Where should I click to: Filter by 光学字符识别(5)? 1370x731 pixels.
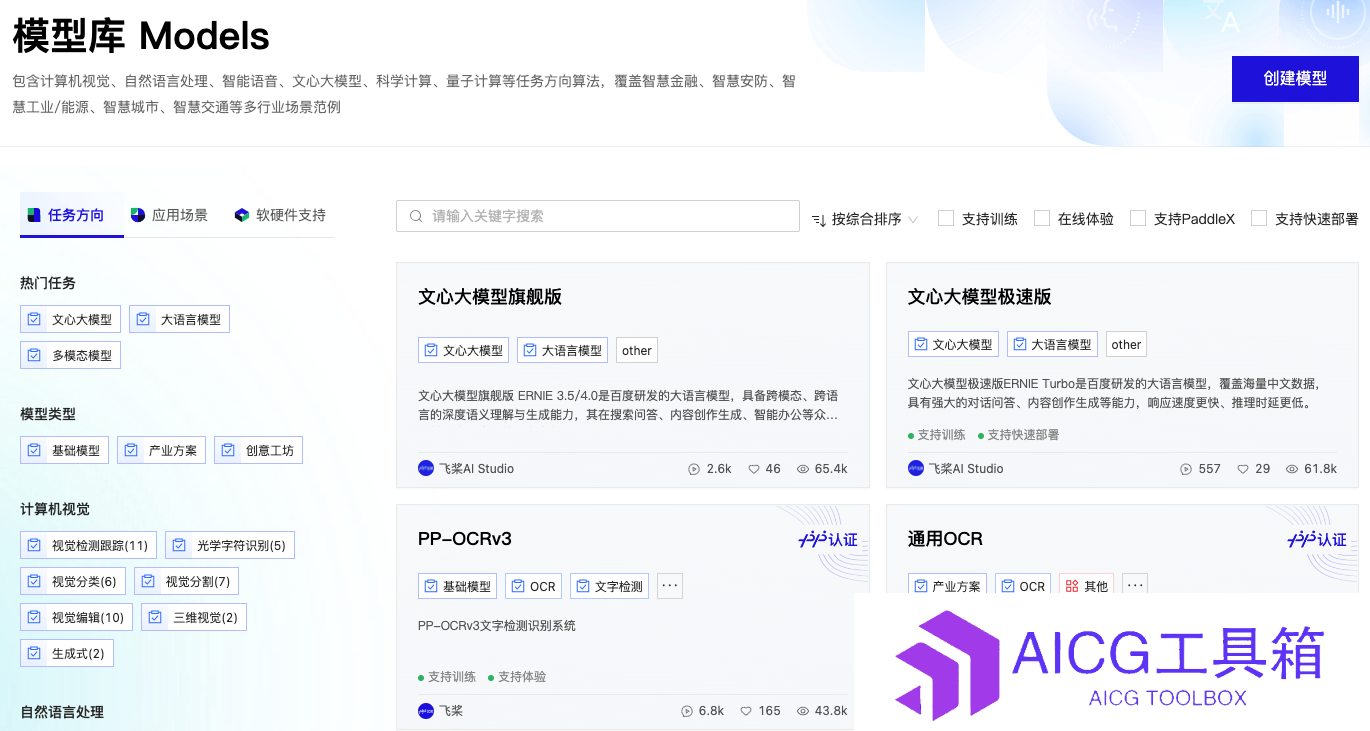(230, 545)
